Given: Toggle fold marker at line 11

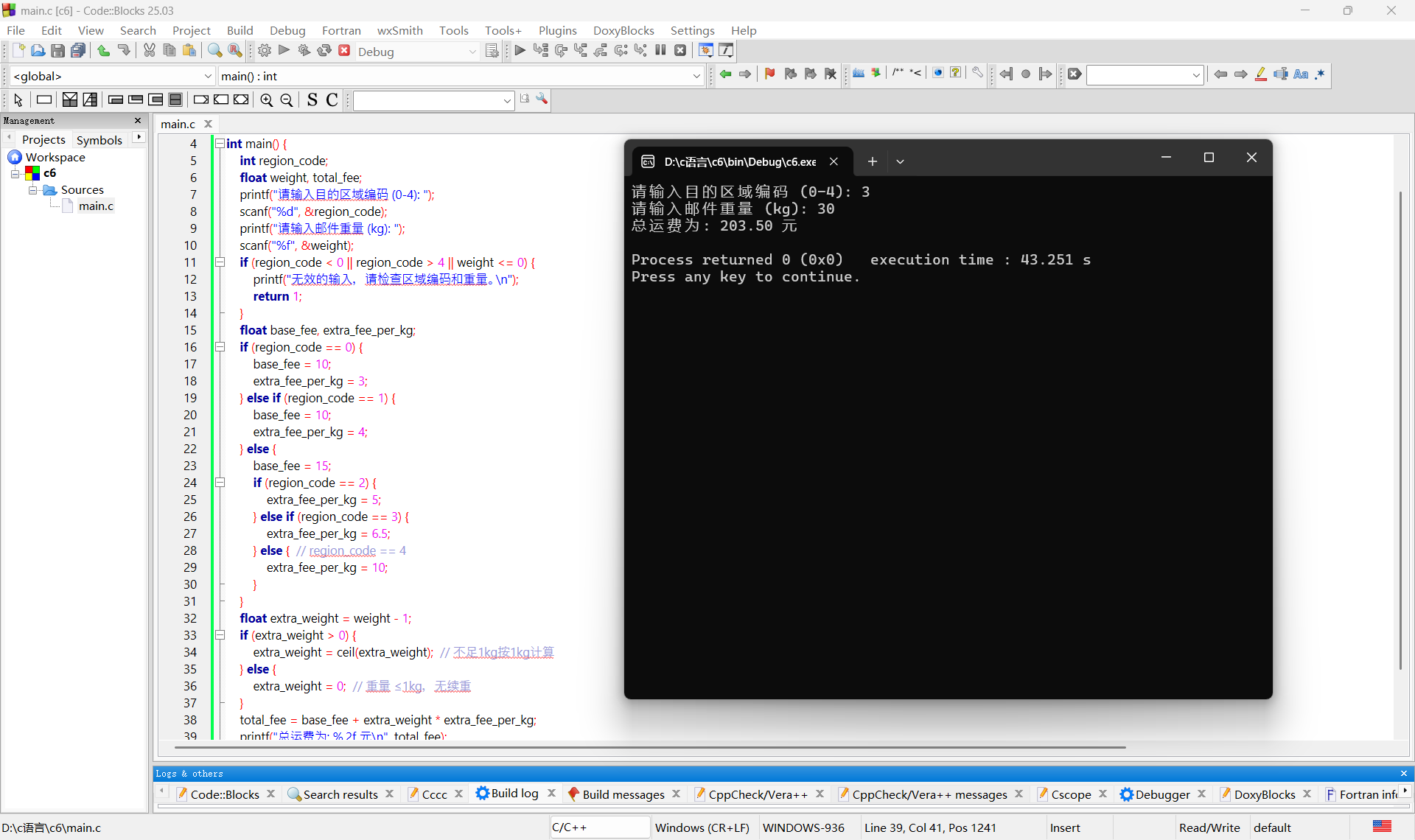Looking at the screenshot, I should click(220, 262).
